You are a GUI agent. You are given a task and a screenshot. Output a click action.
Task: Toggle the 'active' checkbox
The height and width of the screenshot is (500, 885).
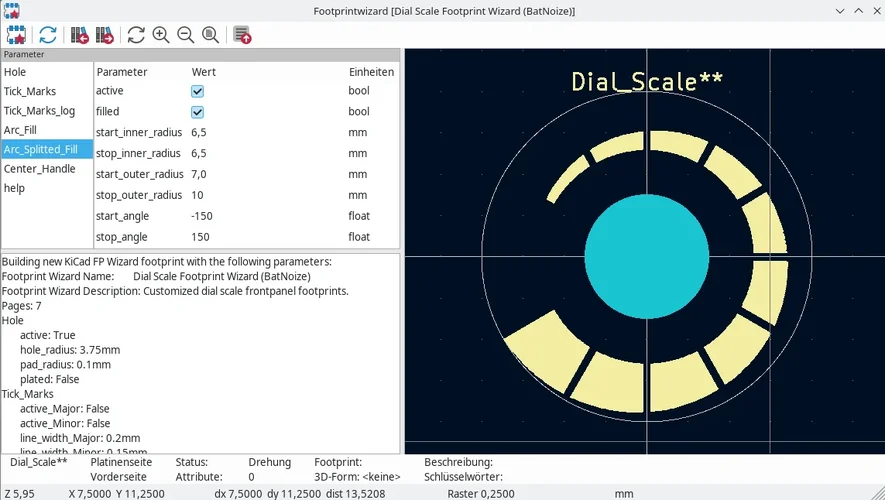(198, 91)
